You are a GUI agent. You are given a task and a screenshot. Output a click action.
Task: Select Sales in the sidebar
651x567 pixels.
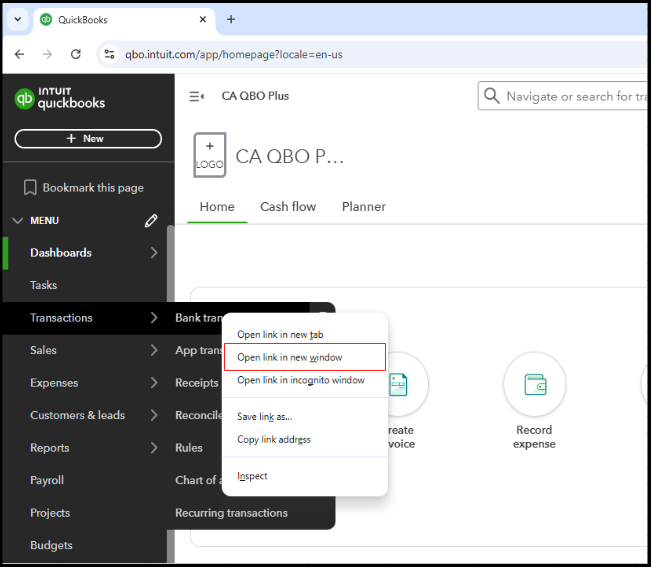pyautogui.click(x=43, y=350)
